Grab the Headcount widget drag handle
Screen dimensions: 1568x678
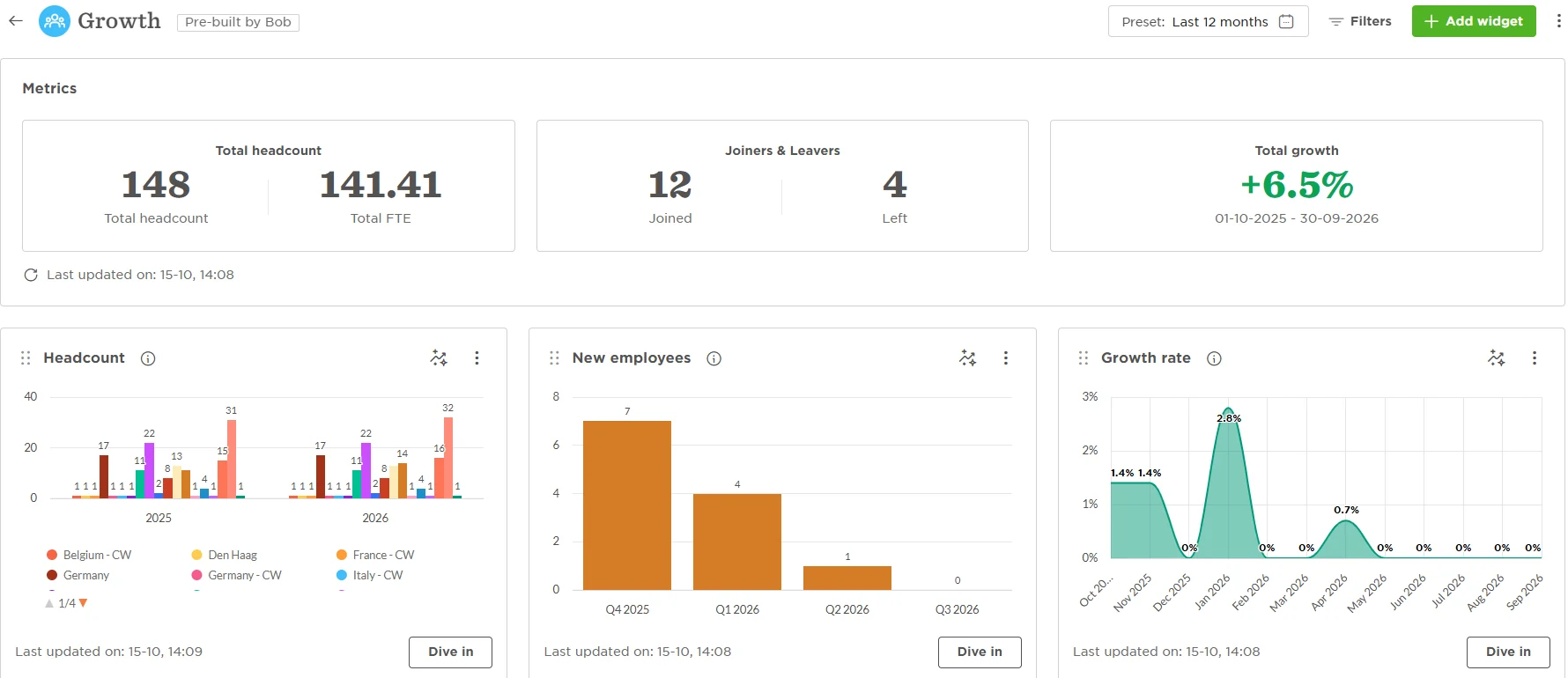[26, 357]
